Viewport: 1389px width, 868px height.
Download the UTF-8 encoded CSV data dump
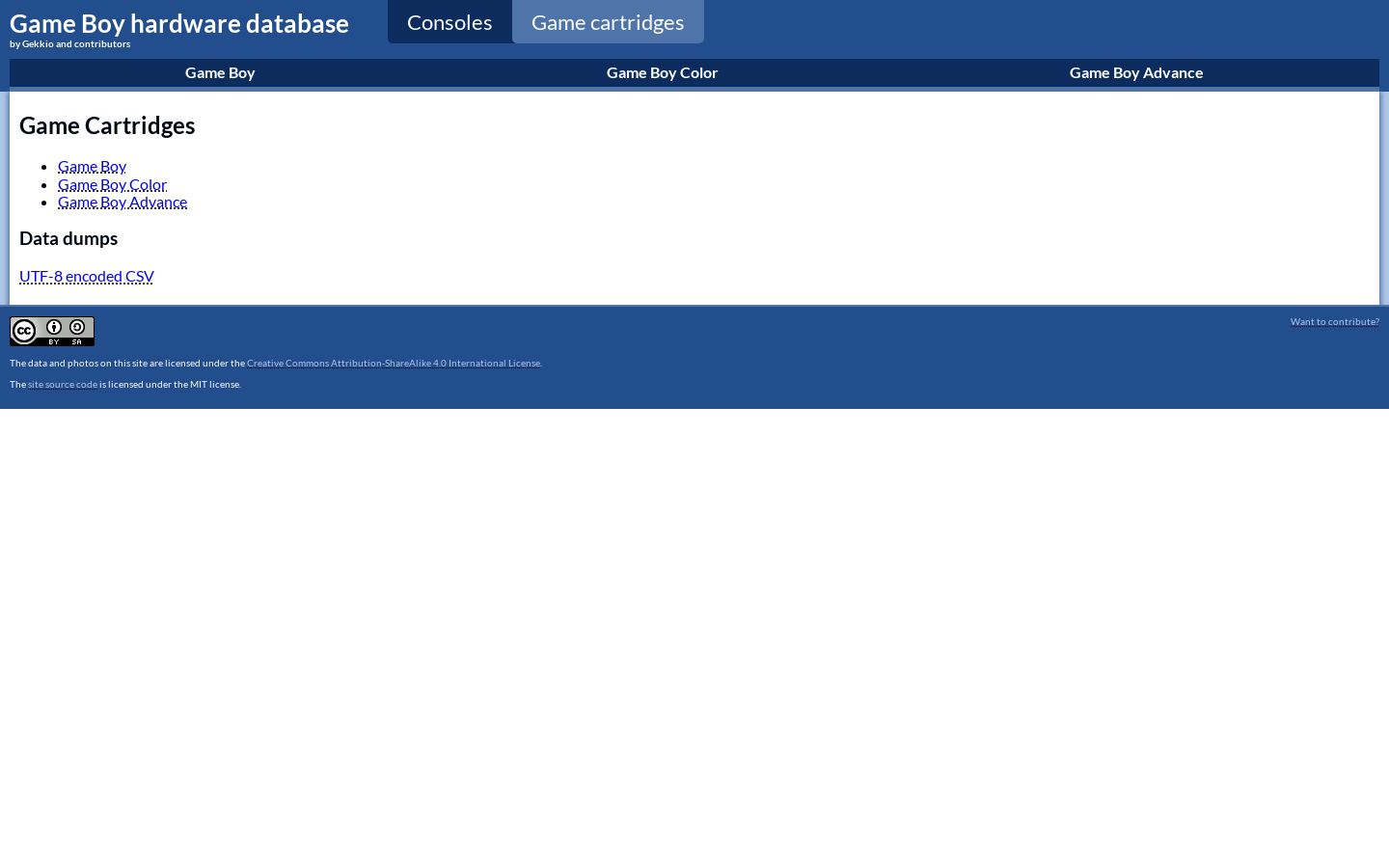click(87, 276)
